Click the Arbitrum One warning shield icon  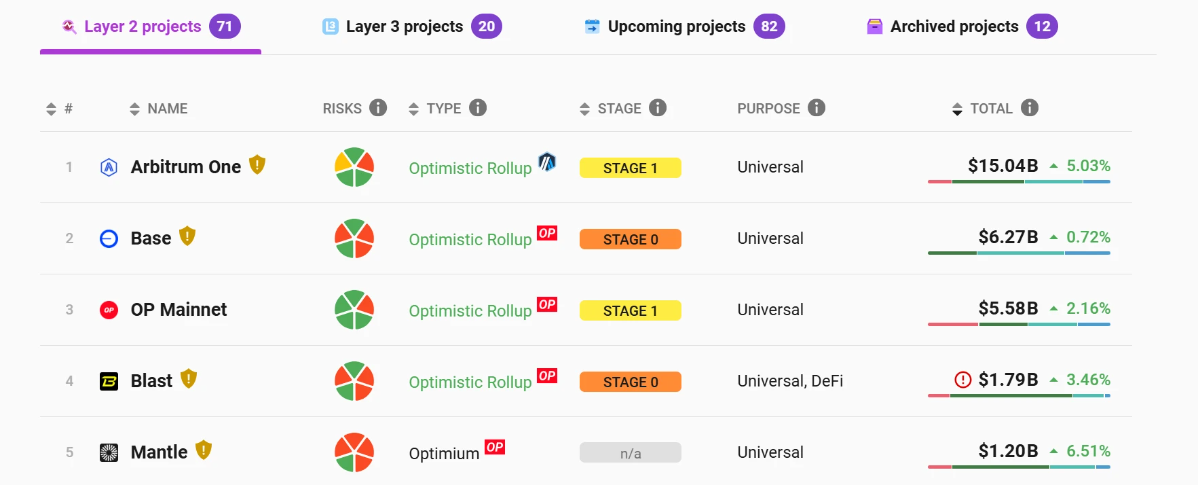[x=258, y=165]
